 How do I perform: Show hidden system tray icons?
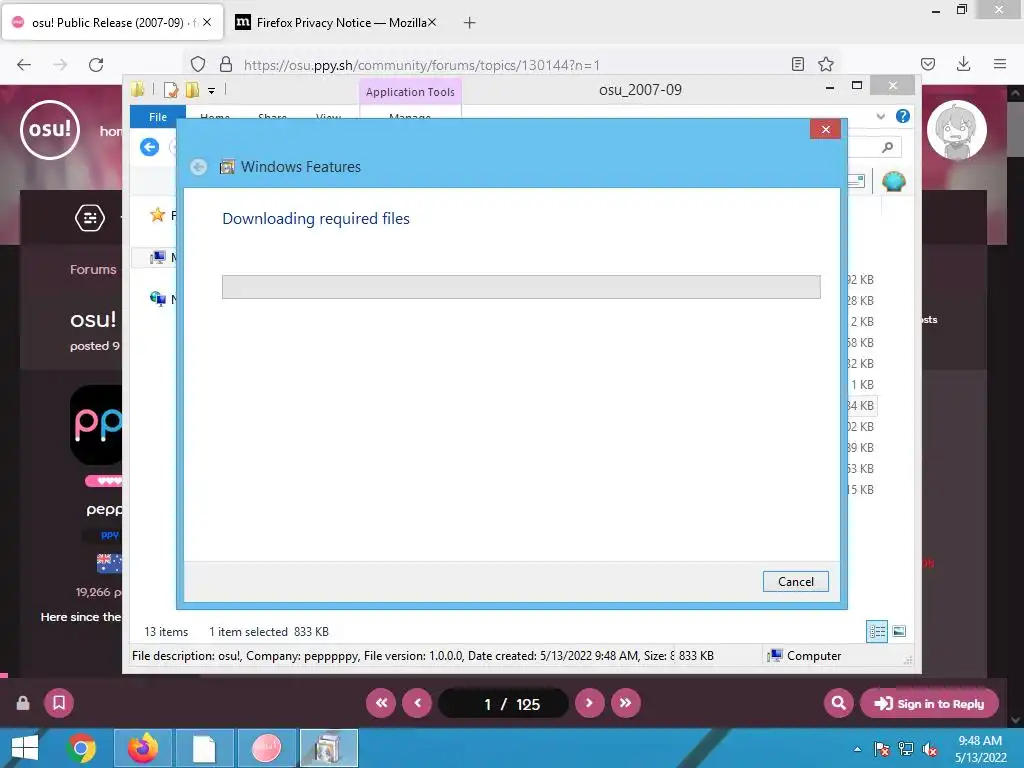click(x=857, y=749)
